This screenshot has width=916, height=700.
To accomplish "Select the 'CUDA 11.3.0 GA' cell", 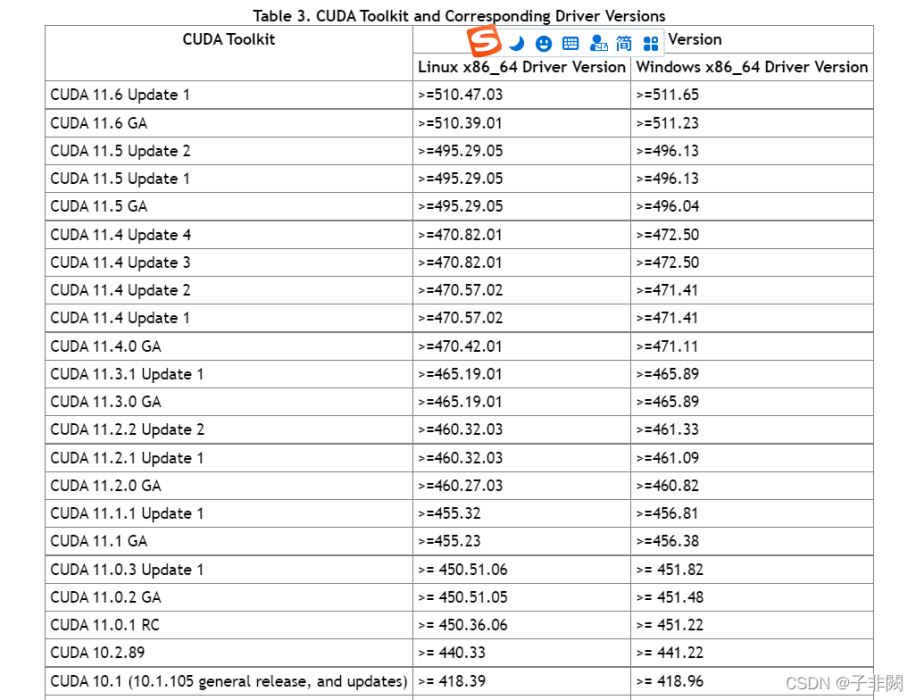I will [x=228, y=402].
